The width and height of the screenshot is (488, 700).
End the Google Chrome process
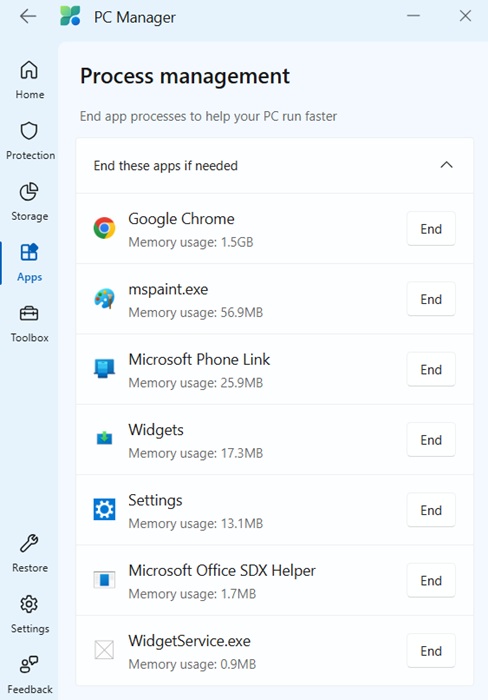tap(431, 229)
